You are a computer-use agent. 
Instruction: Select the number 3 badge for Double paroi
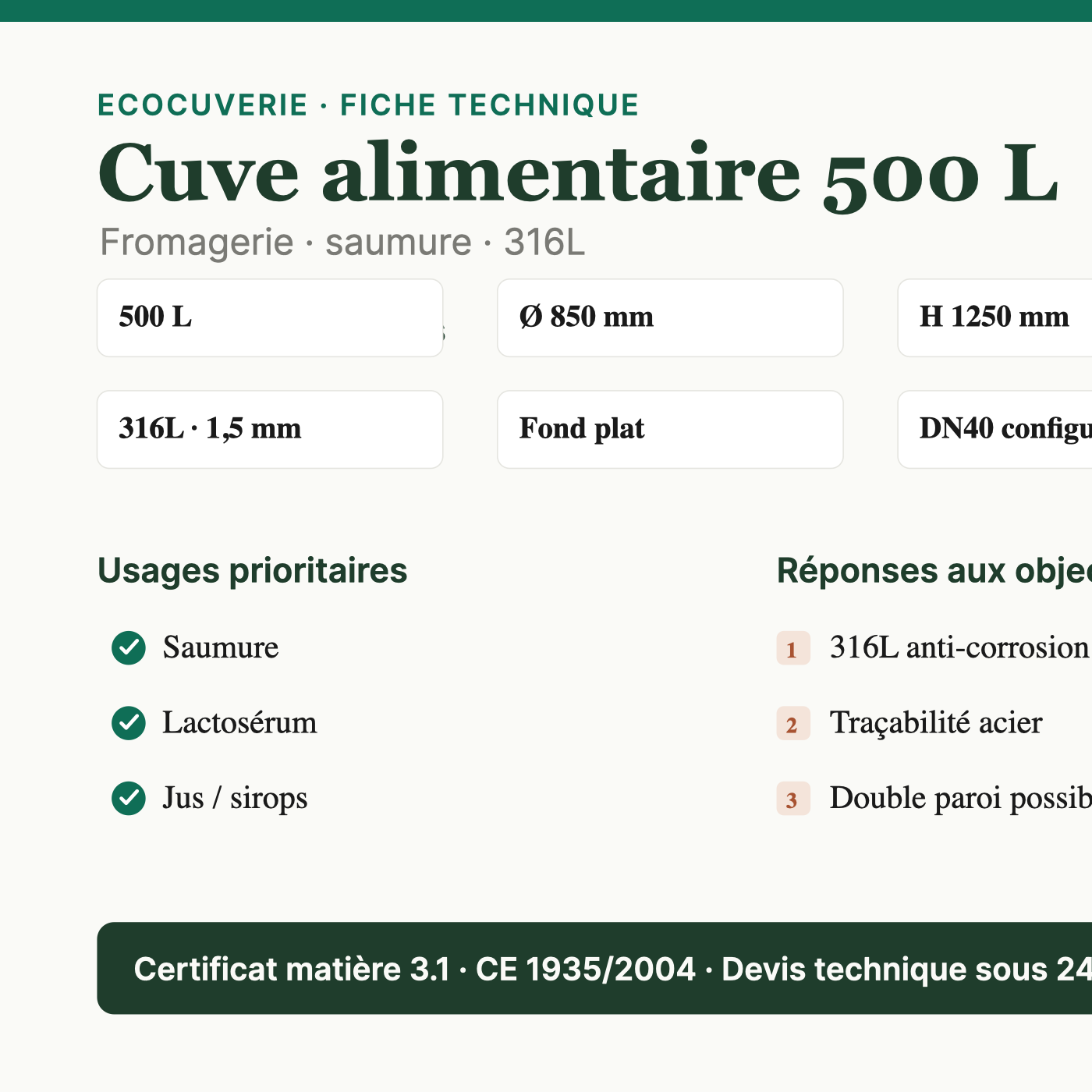(793, 799)
